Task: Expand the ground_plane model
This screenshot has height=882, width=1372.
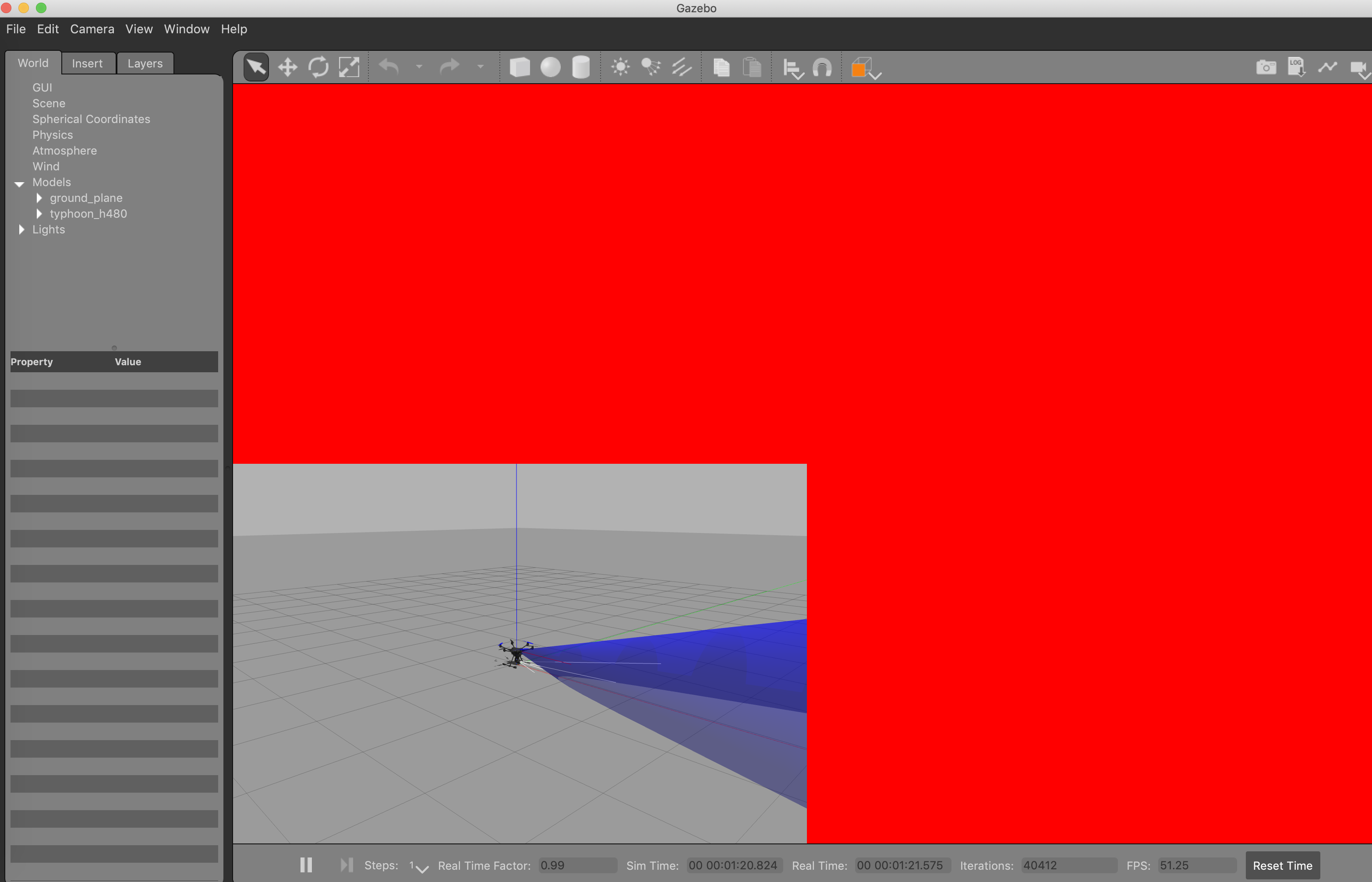Action: tap(39, 198)
